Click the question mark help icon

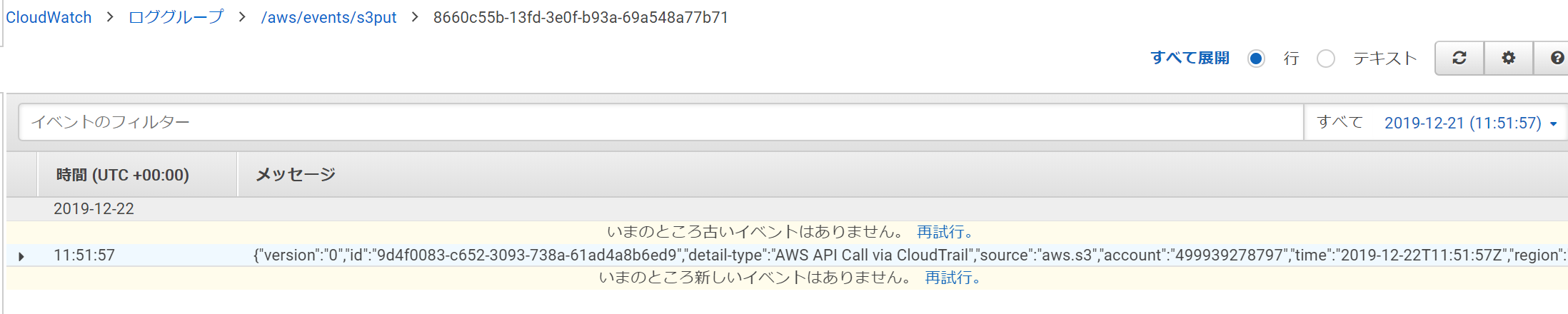pos(1557,58)
